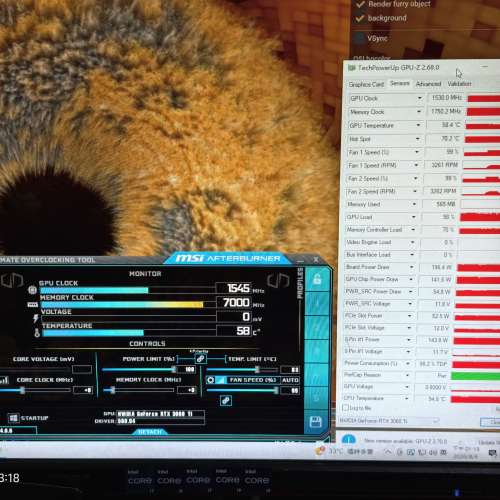Click the left MSI dragon logo in Afterburner
Screen dimensions: 500x500
[x=12, y=281]
